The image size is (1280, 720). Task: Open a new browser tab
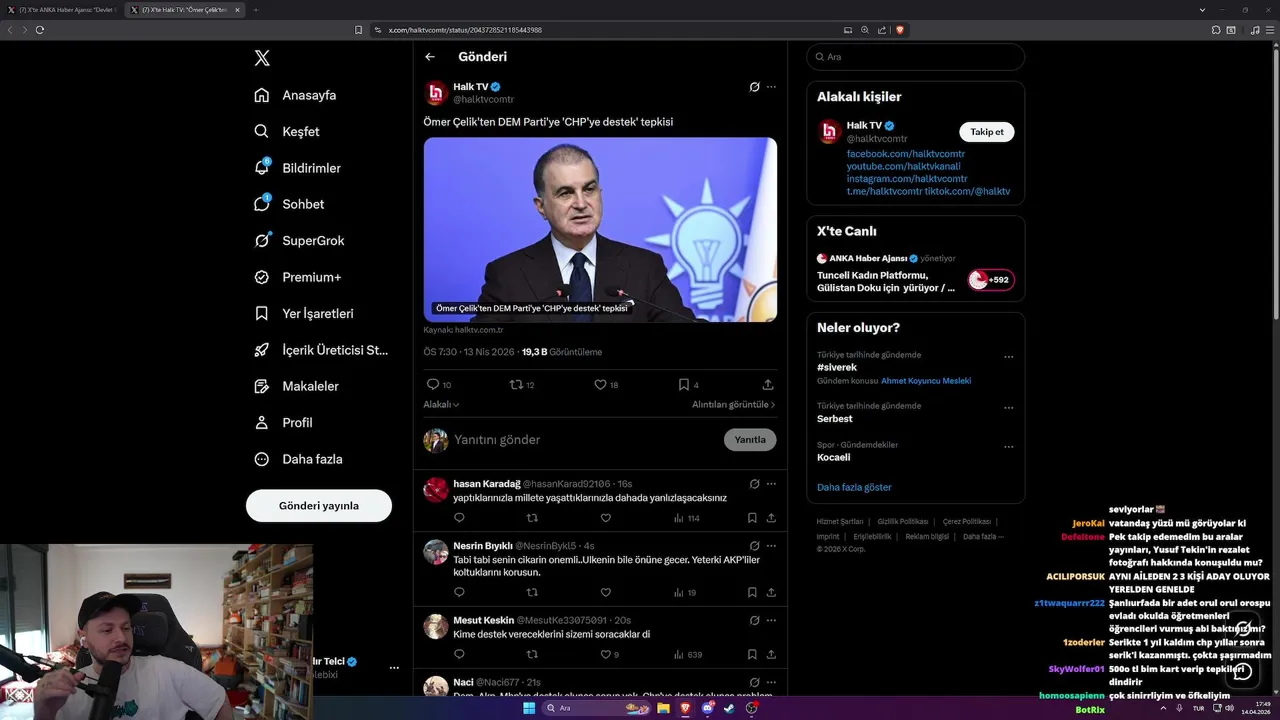(x=255, y=10)
